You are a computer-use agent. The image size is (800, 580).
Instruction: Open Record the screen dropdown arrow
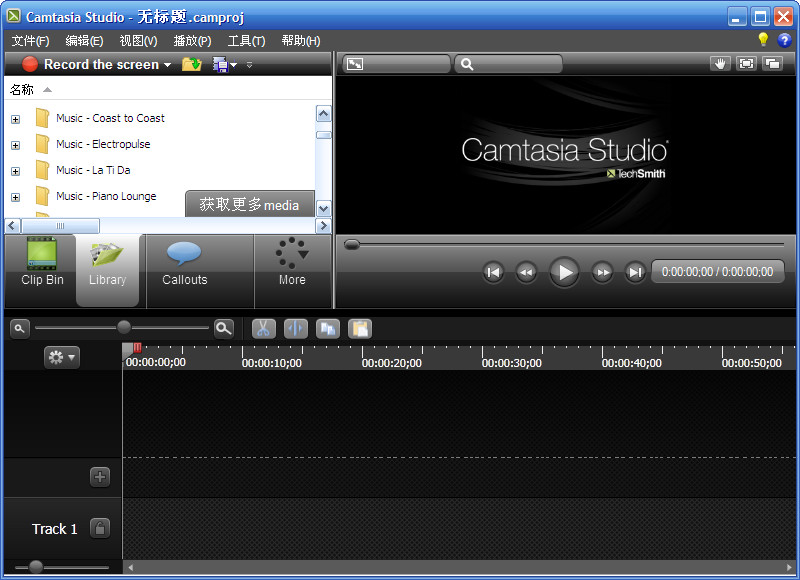pyautogui.click(x=167, y=65)
